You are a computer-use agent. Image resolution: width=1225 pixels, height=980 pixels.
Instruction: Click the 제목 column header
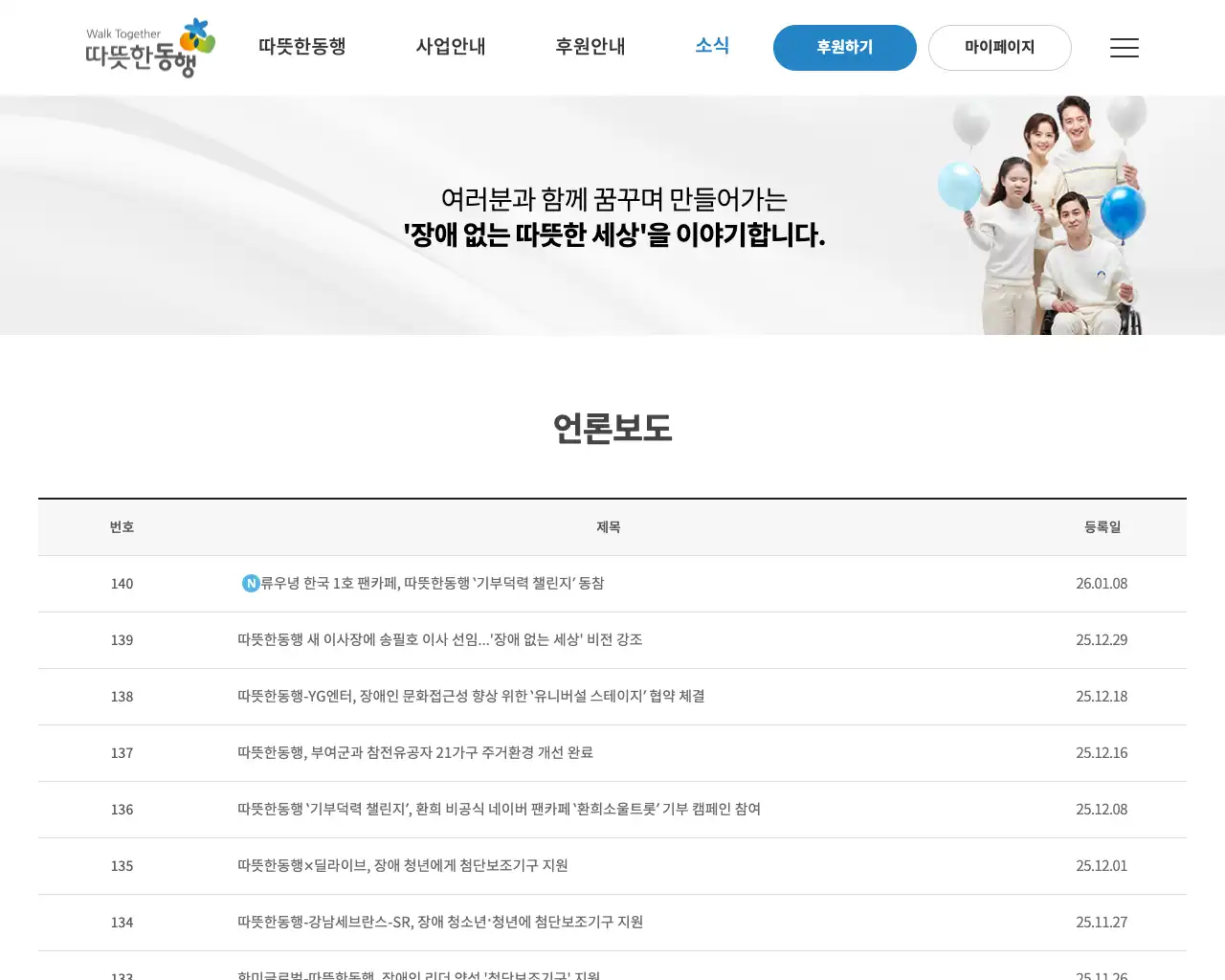point(609,527)
